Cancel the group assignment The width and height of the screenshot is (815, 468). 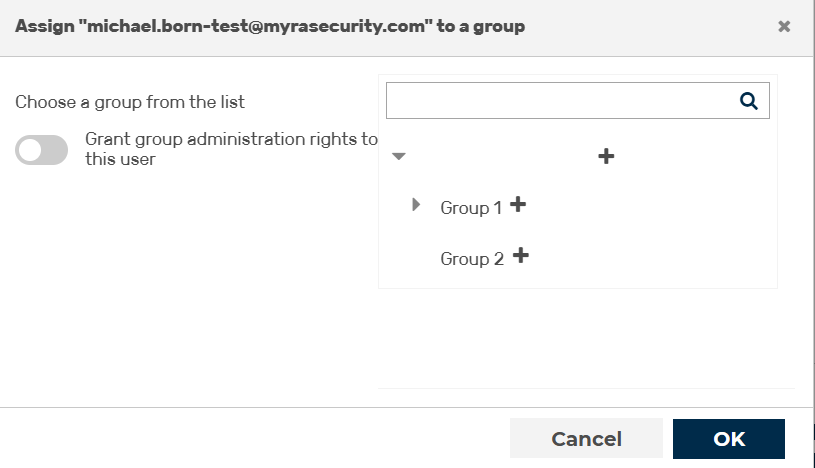(x=586, y=439)
